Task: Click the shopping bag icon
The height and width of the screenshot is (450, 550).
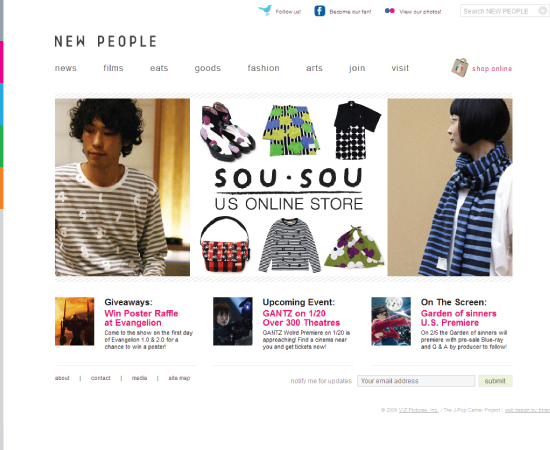Action: (x=460, y=68)
